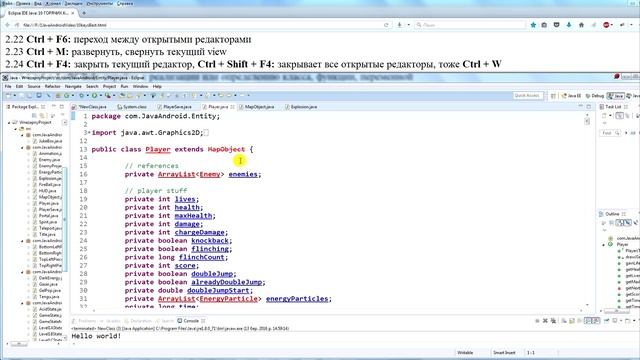
Task: Switch to the Debug perspective
Action: [595, 96]
